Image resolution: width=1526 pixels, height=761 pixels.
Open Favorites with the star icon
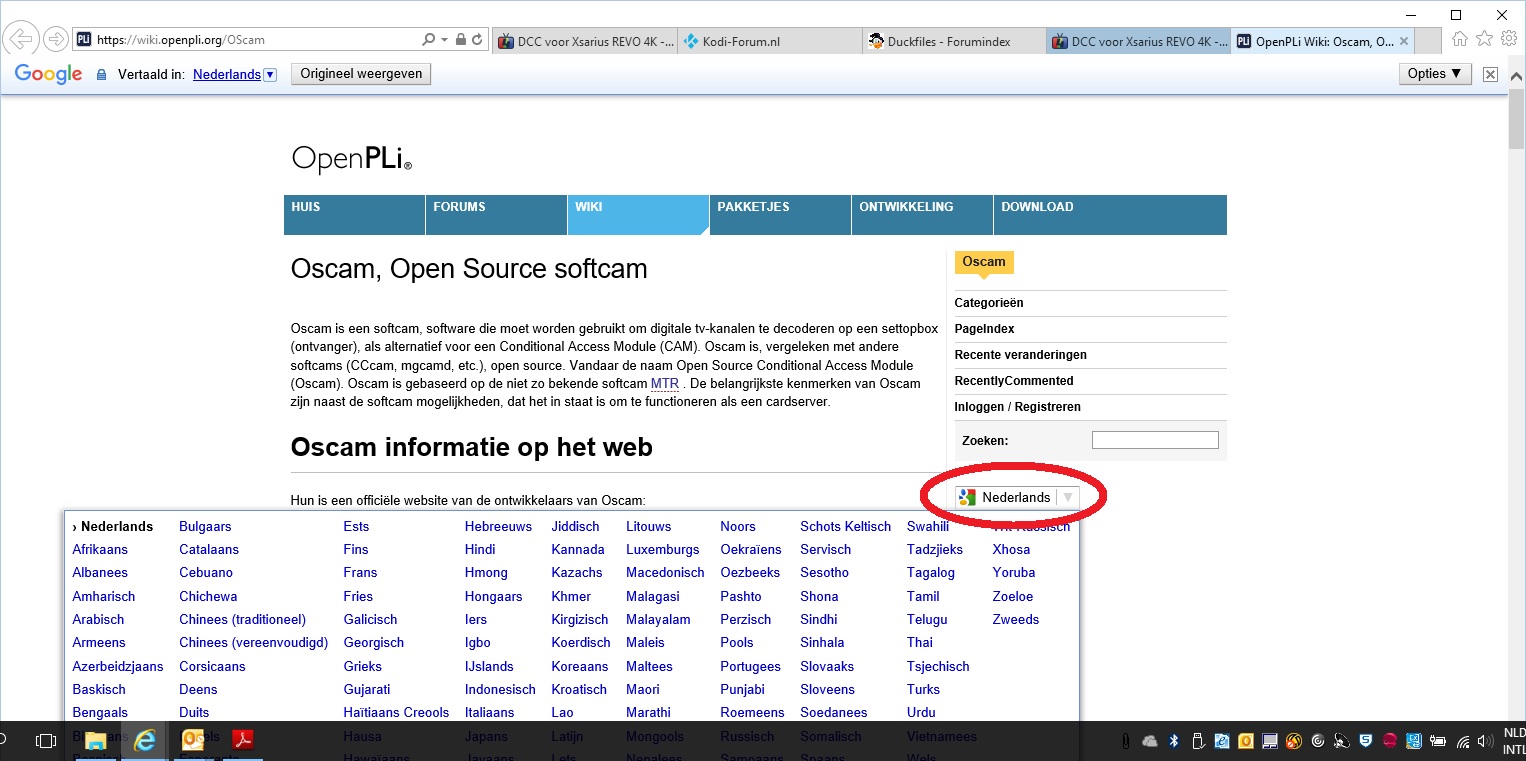coord(1484,39)
